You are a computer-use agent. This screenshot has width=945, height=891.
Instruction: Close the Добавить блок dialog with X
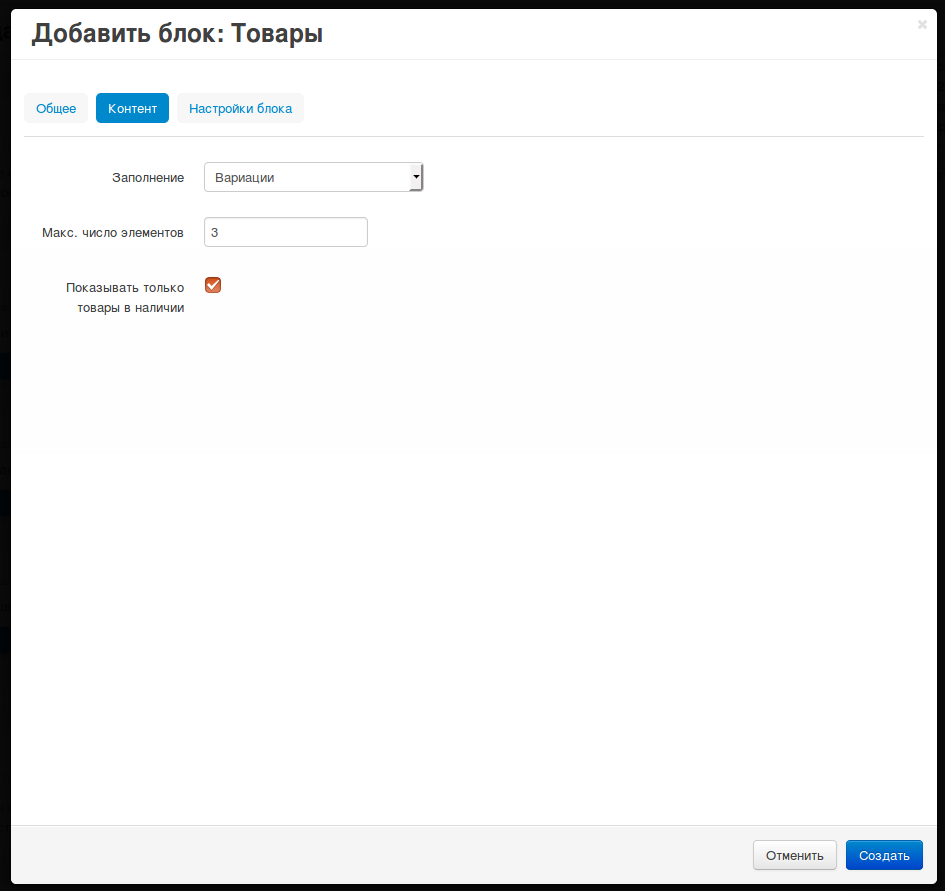[921, 25]
